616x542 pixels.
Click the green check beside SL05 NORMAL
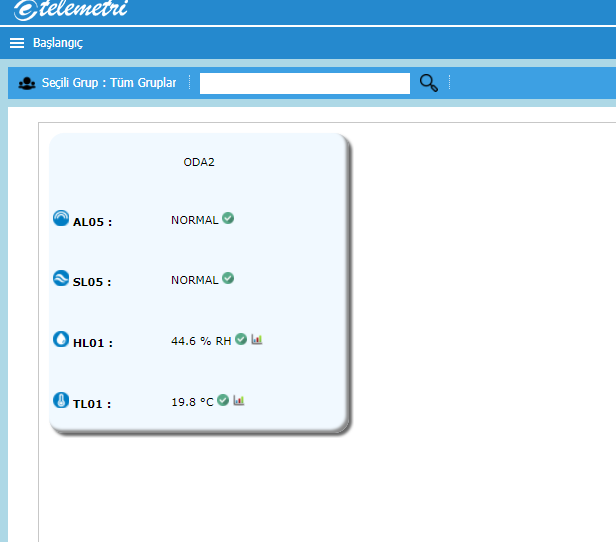[x=228, y=278]
